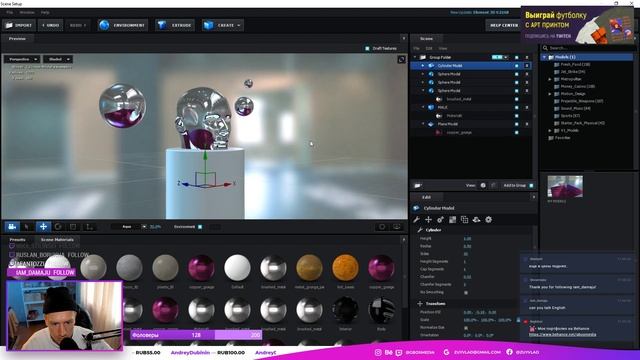
Task: Open the Base dropdown arrow below viewport
Action: click(144, 227)
